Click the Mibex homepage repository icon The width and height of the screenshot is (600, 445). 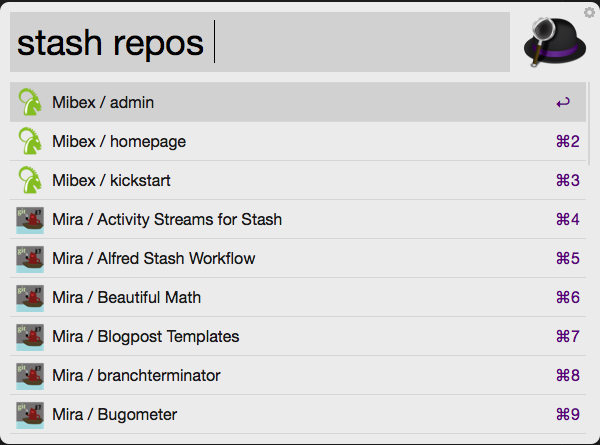[30, 142]
